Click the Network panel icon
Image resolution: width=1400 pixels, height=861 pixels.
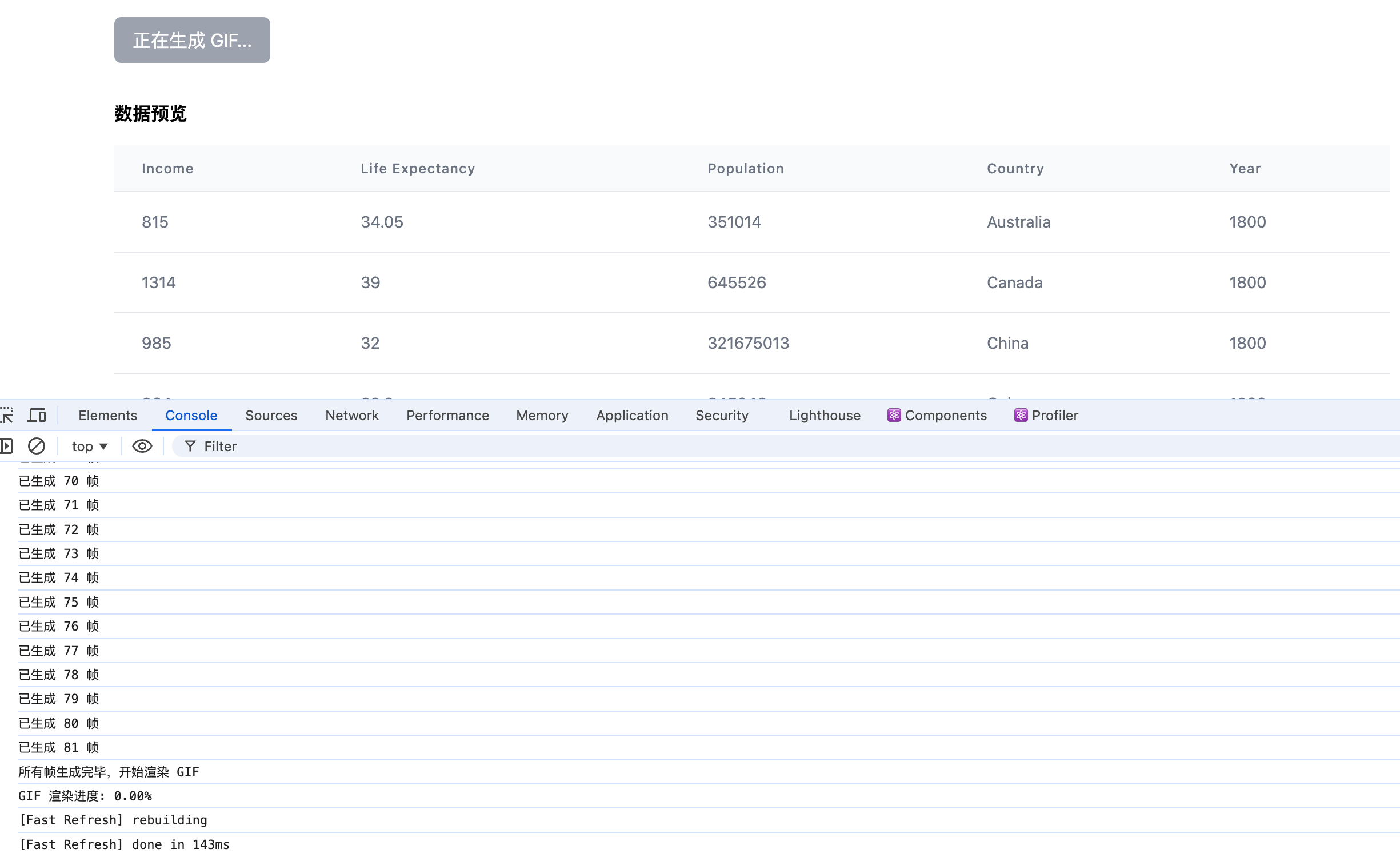point(353,415)
